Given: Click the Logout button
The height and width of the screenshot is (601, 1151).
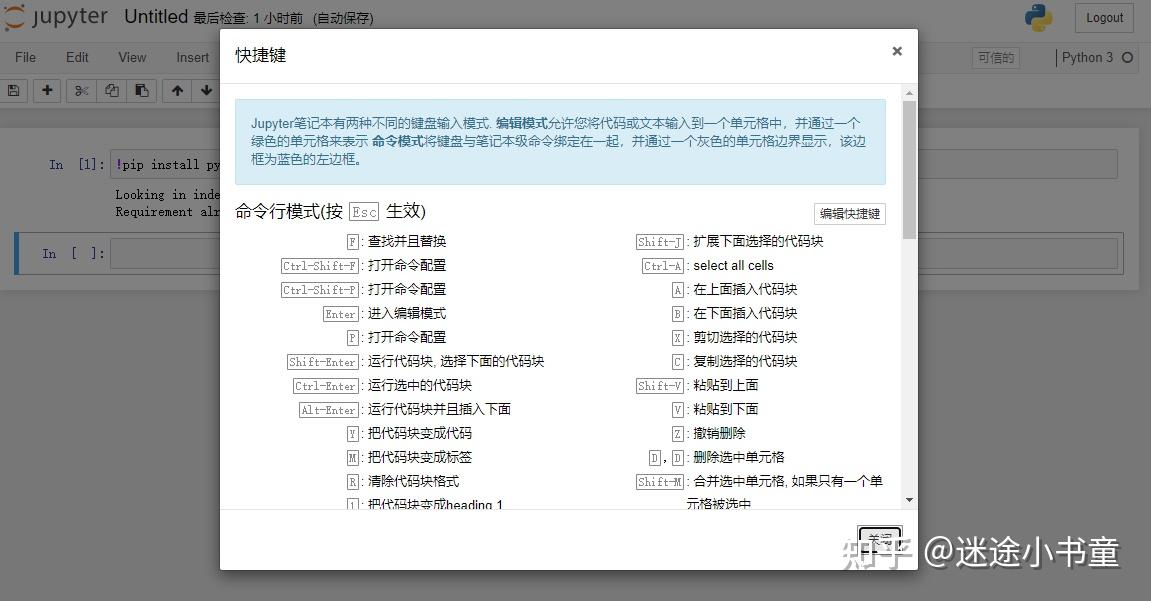Looking at the screenshot, I should click(1103, 17).
